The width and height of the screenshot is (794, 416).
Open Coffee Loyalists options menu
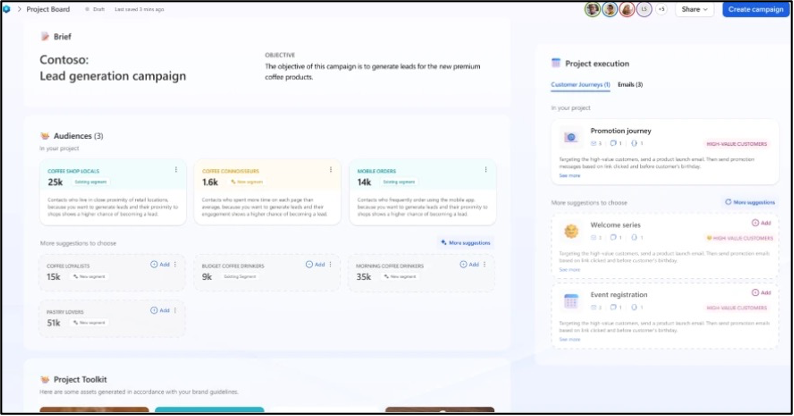click(175, 264)
